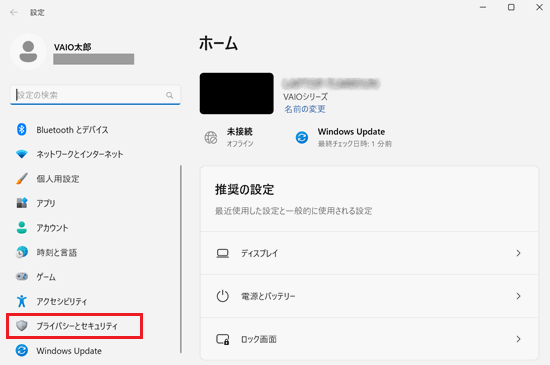Open the 電源とバッテリー recommended setting

pos(369,296)
